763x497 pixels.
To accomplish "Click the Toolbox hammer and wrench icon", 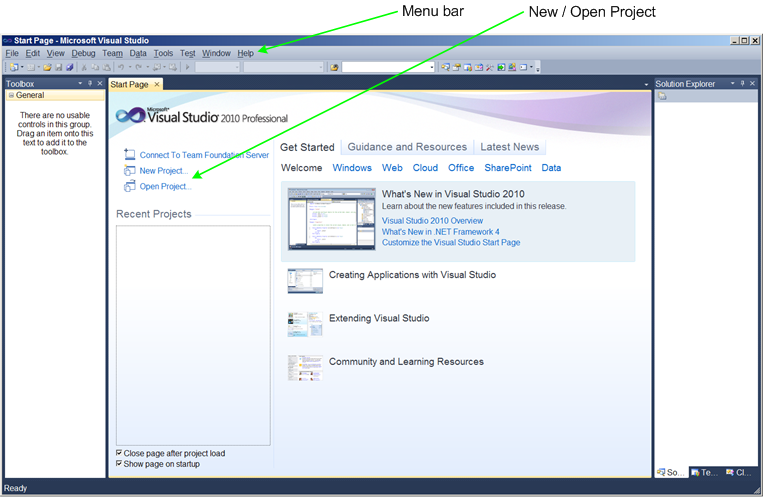I will click(x=490, y=67).
